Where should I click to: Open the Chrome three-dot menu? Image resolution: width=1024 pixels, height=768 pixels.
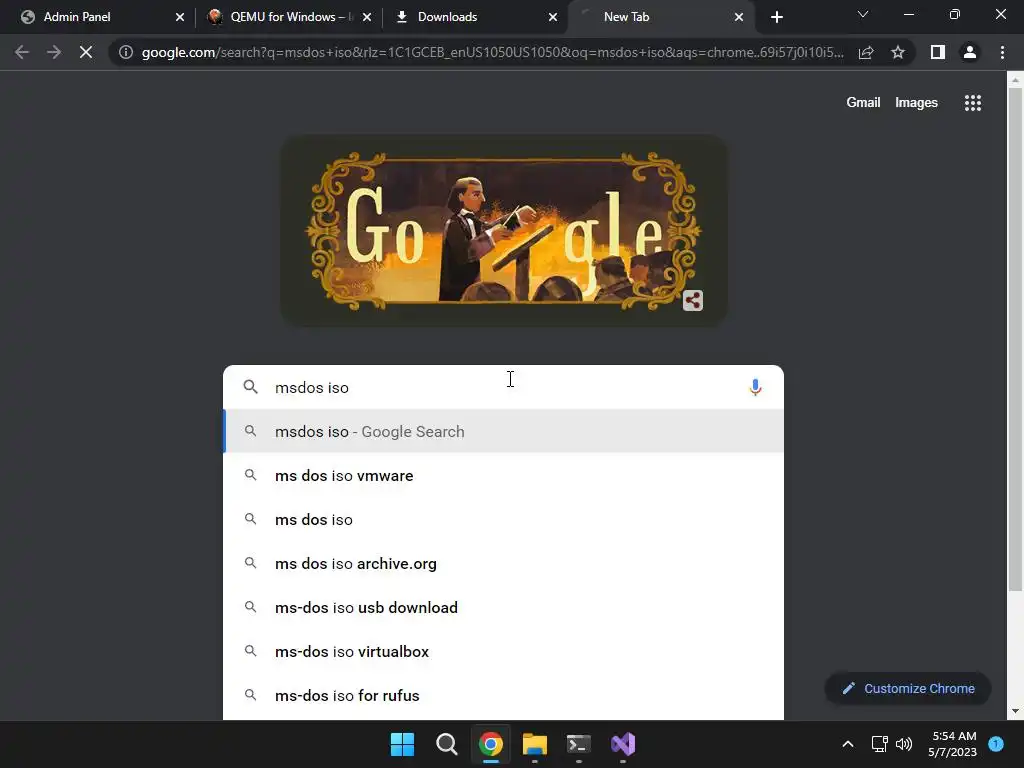(x=1002, y=52)
